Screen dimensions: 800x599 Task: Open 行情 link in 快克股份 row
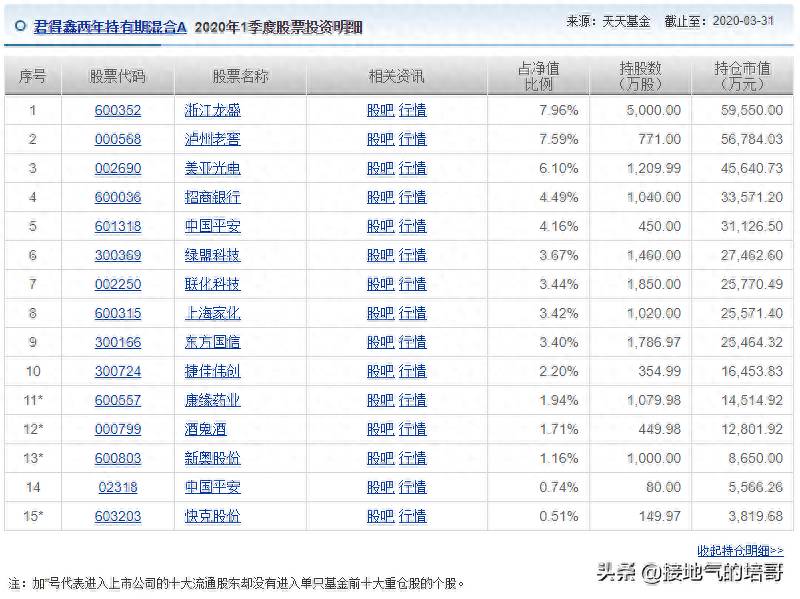(412, 516)
